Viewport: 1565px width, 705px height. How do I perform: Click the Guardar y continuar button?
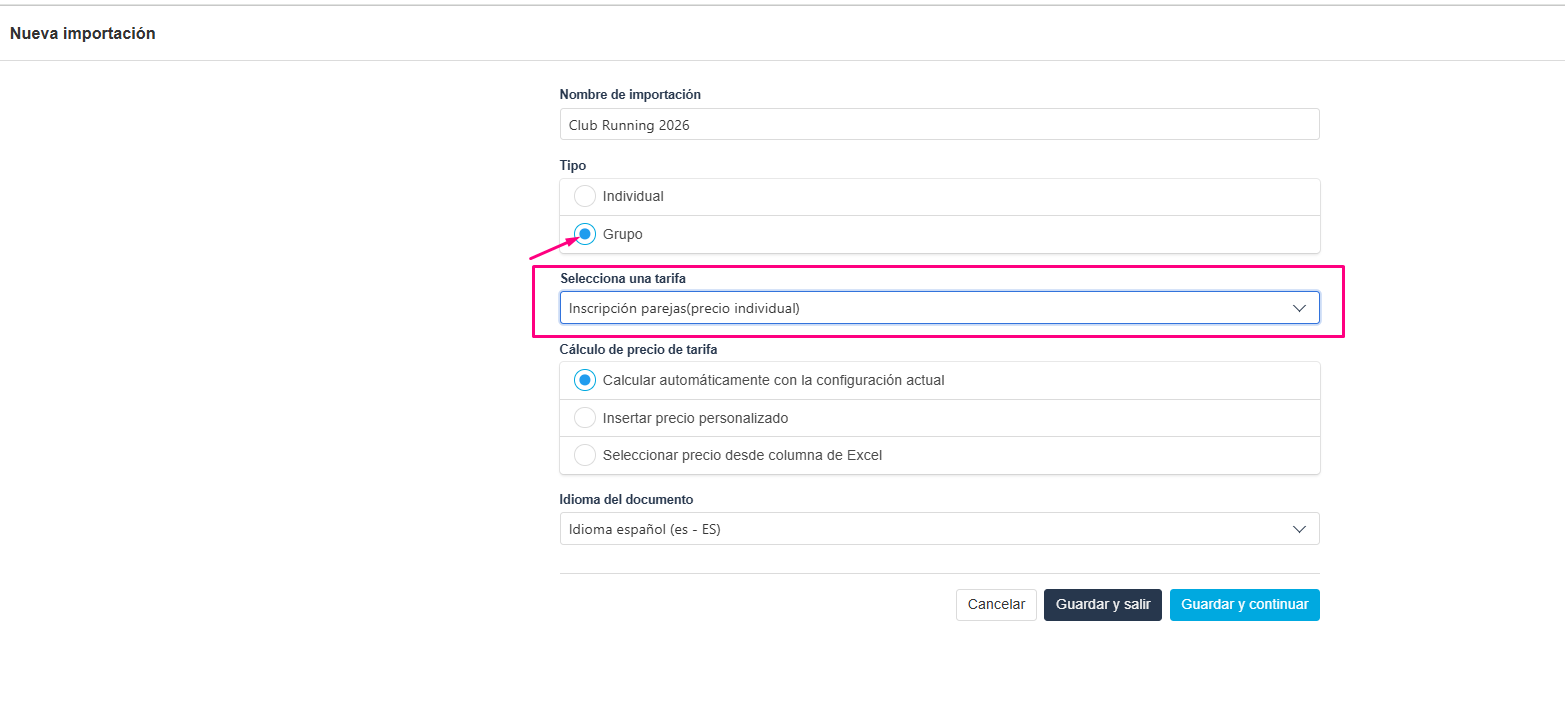pyautogui.click(x=1244, y=605)
